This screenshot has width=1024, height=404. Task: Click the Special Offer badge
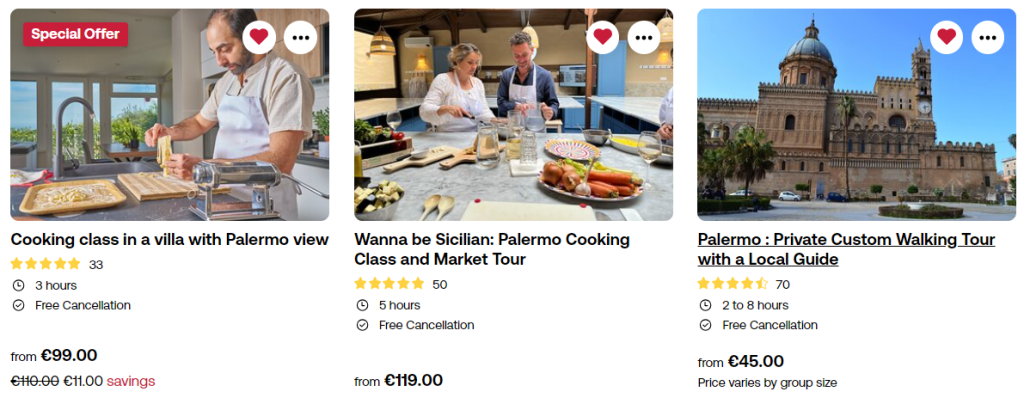pos(75,34)
